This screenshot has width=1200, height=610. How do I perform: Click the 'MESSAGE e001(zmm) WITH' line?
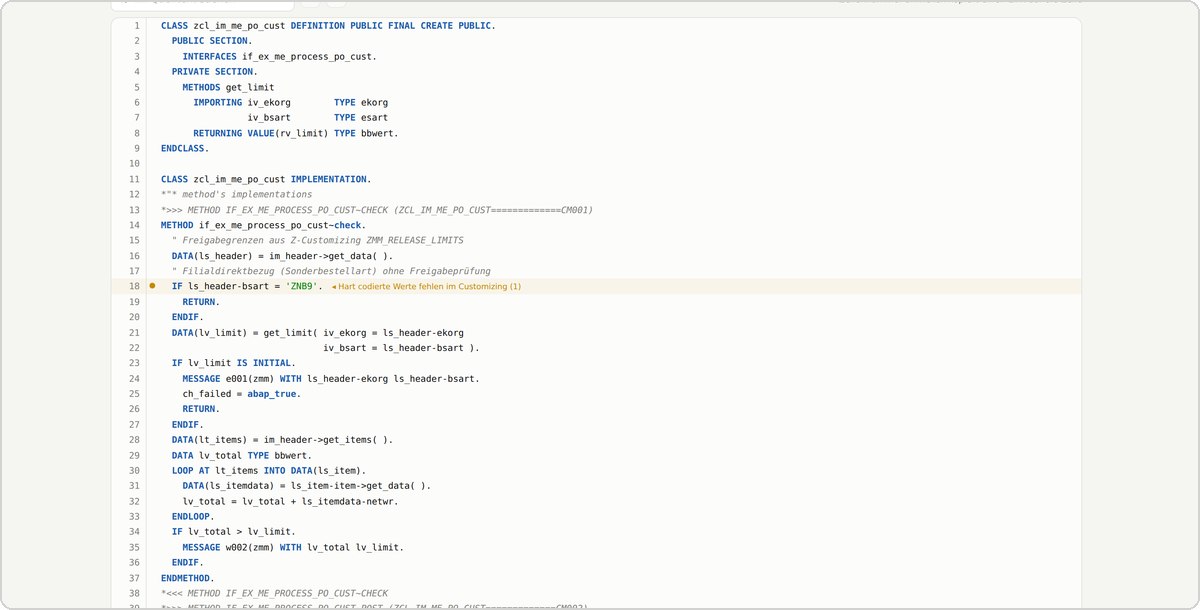331,379
